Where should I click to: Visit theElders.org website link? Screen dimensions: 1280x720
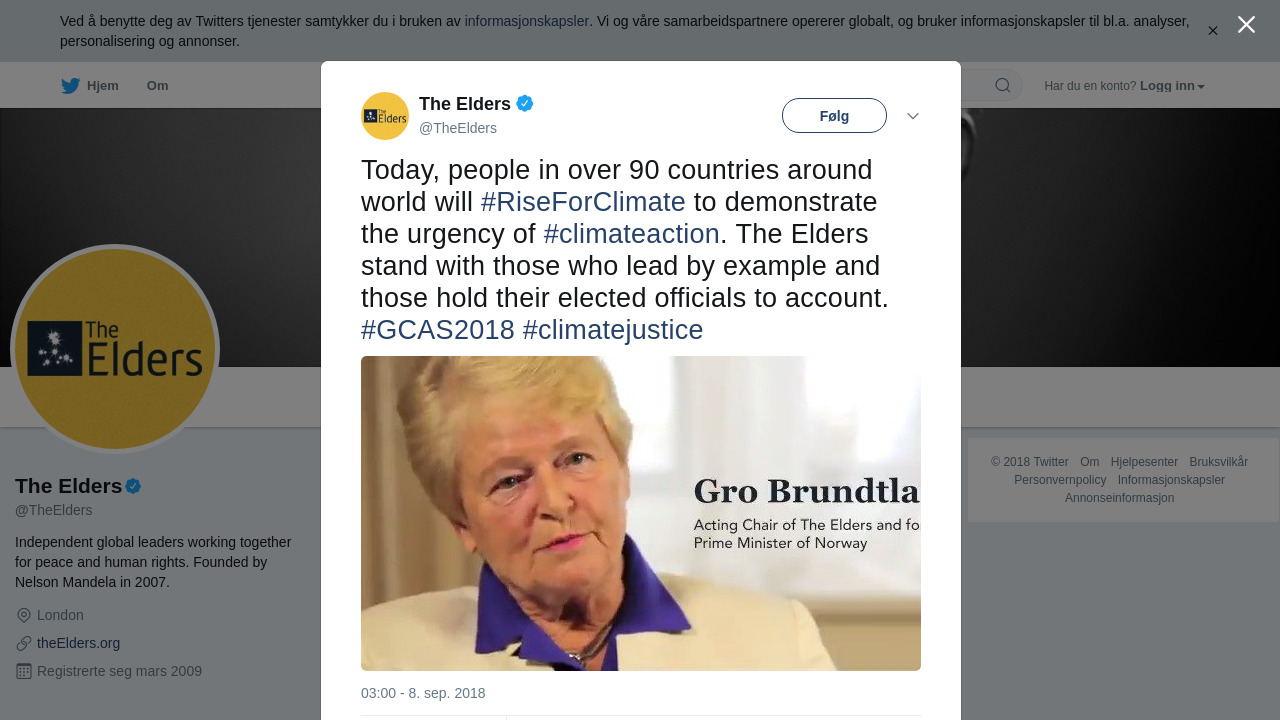78,643
